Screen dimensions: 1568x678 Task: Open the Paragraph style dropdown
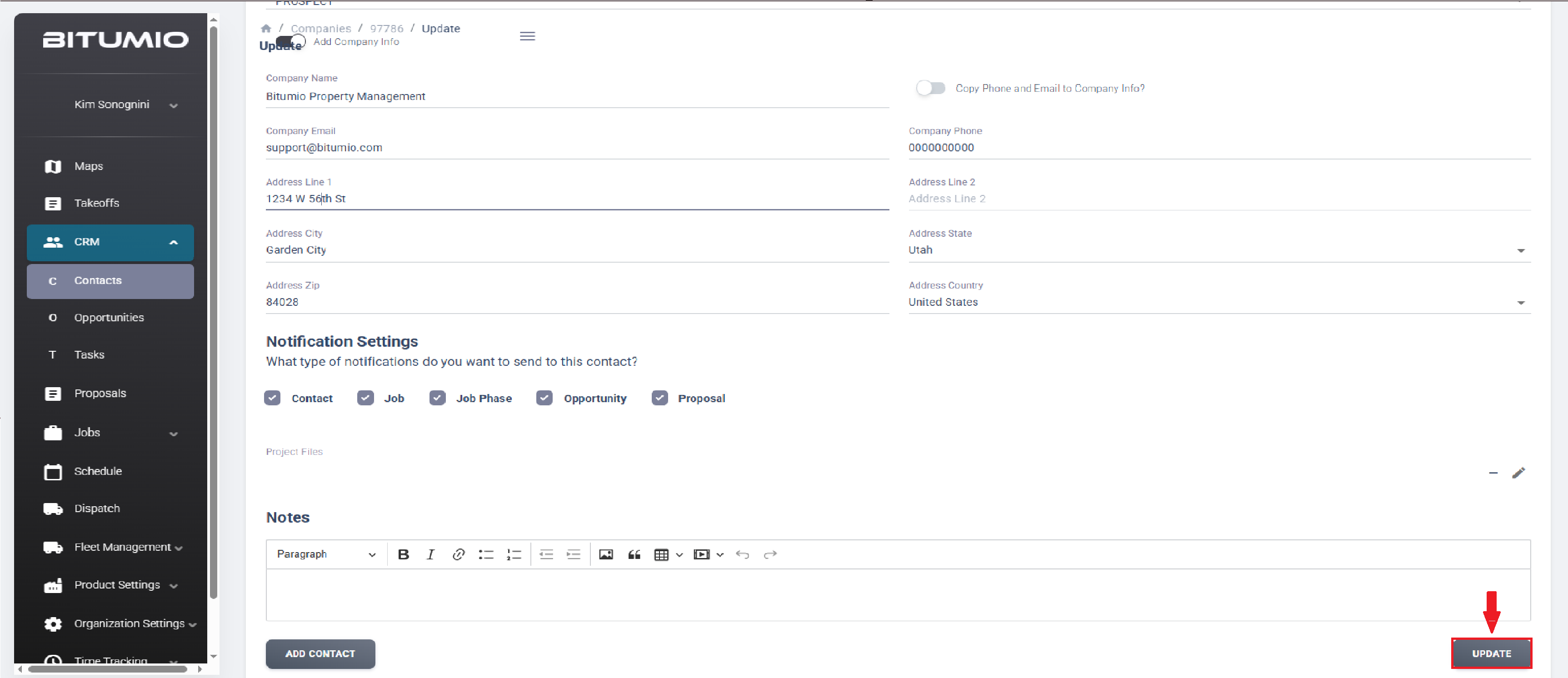tap(326, 554)
